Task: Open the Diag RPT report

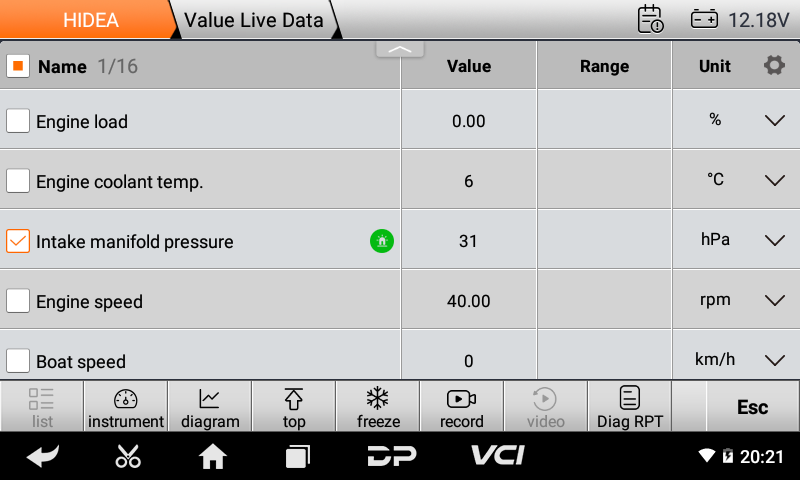Action: click(x=629, y=408)
